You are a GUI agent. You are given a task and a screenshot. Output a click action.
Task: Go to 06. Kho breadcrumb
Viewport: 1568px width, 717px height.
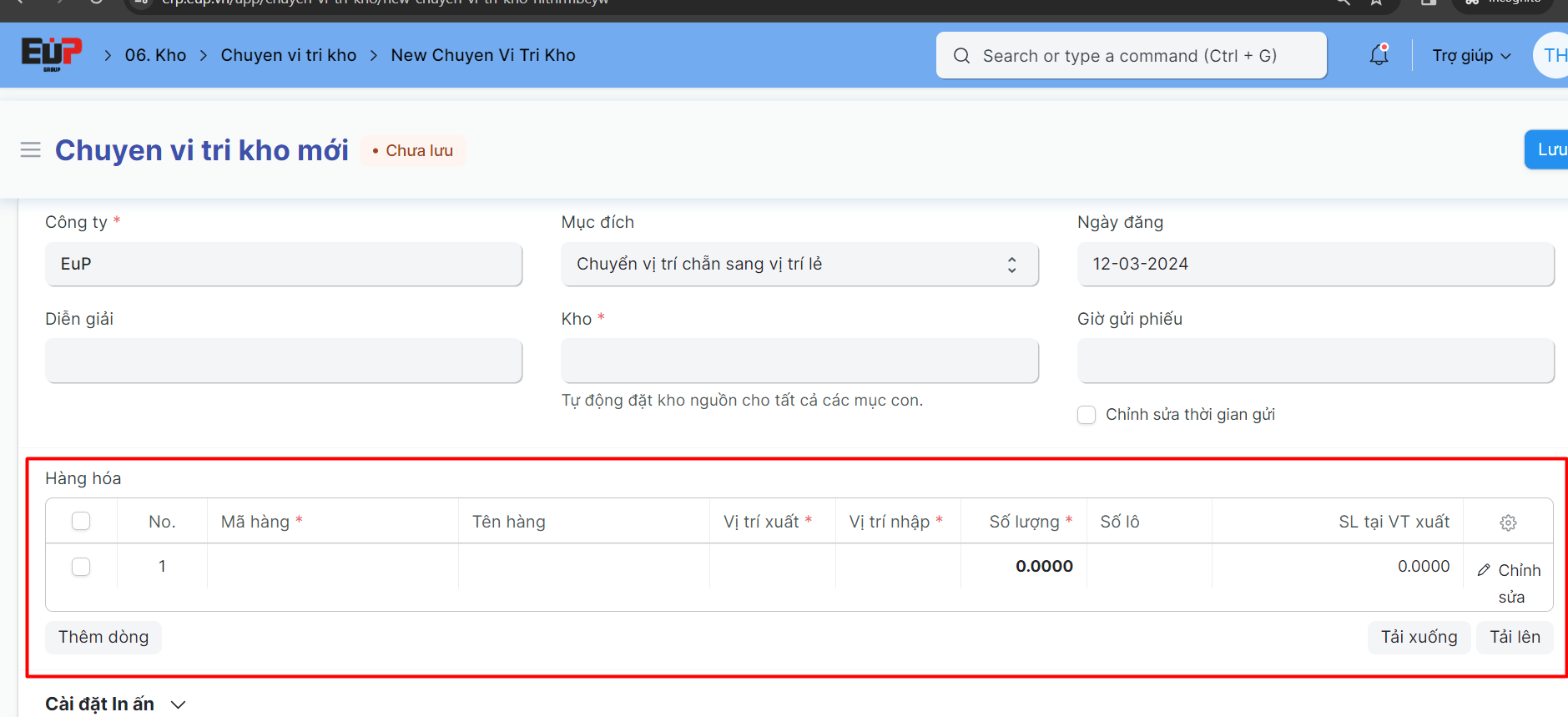point(155,55)
